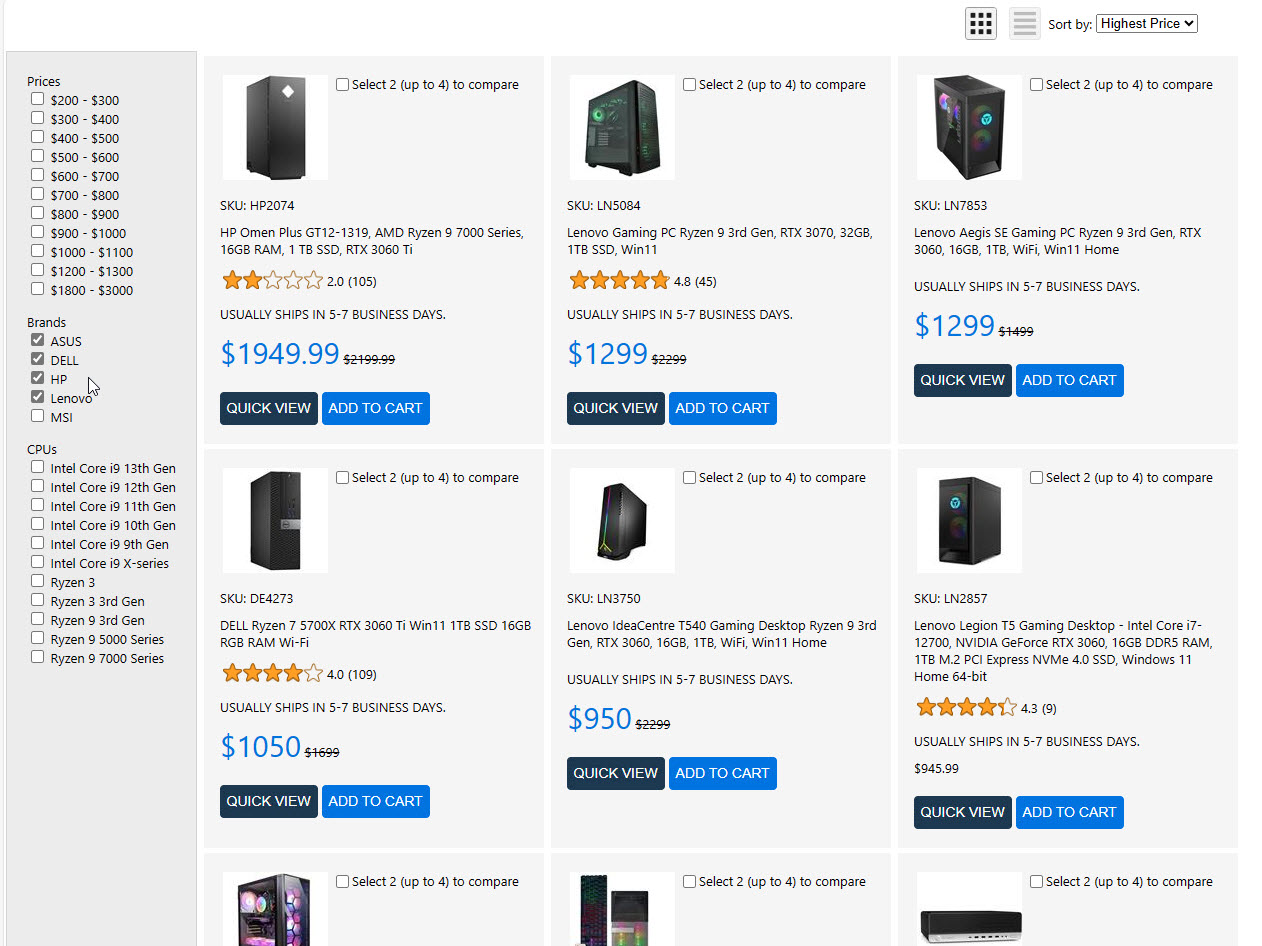Open the Lenovo IdeaCentre T540 image
The height and width of the screenshot is (946, 1262).
click(622, 521)
